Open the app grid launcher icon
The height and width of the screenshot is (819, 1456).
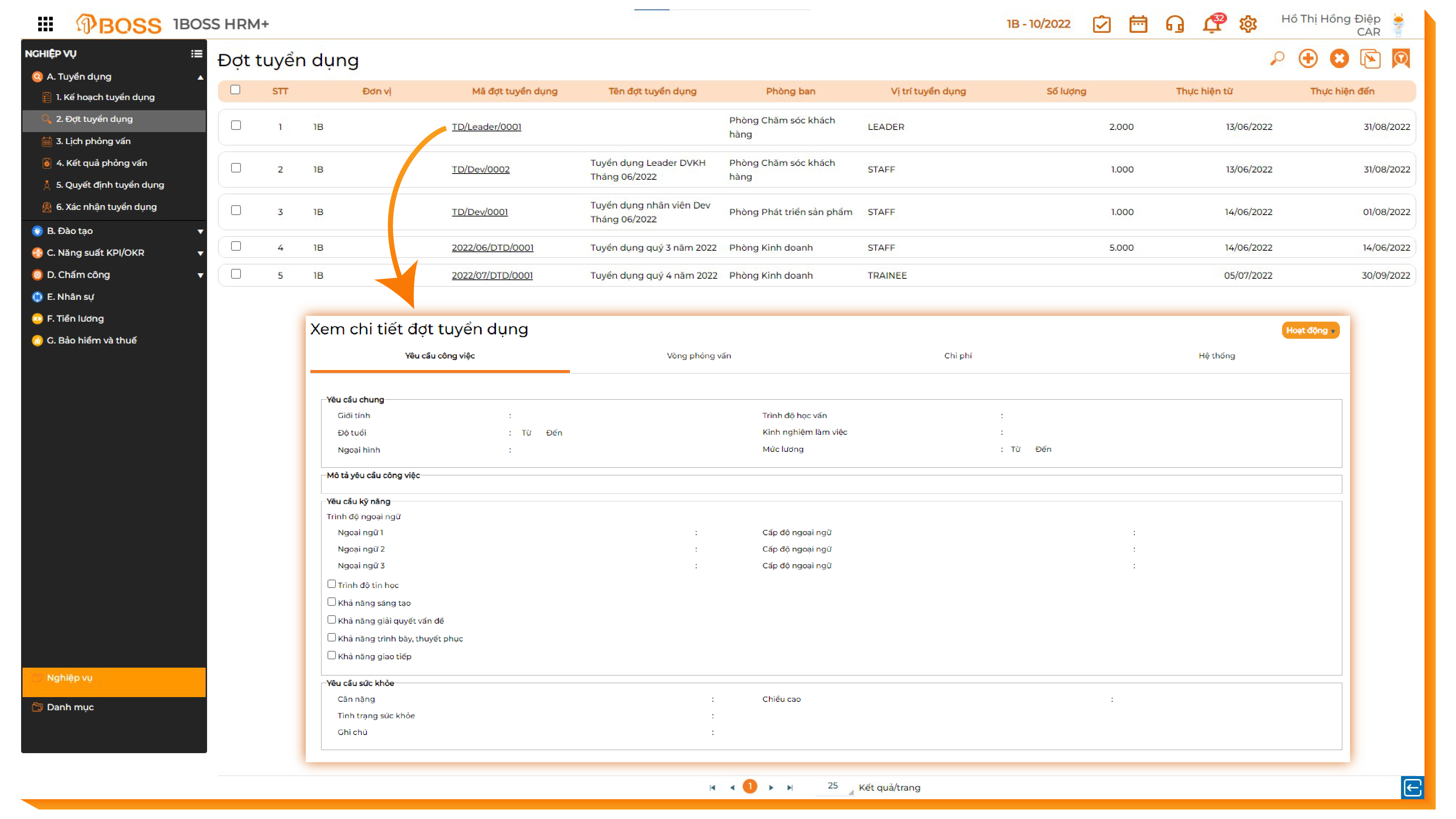point(45,24)
